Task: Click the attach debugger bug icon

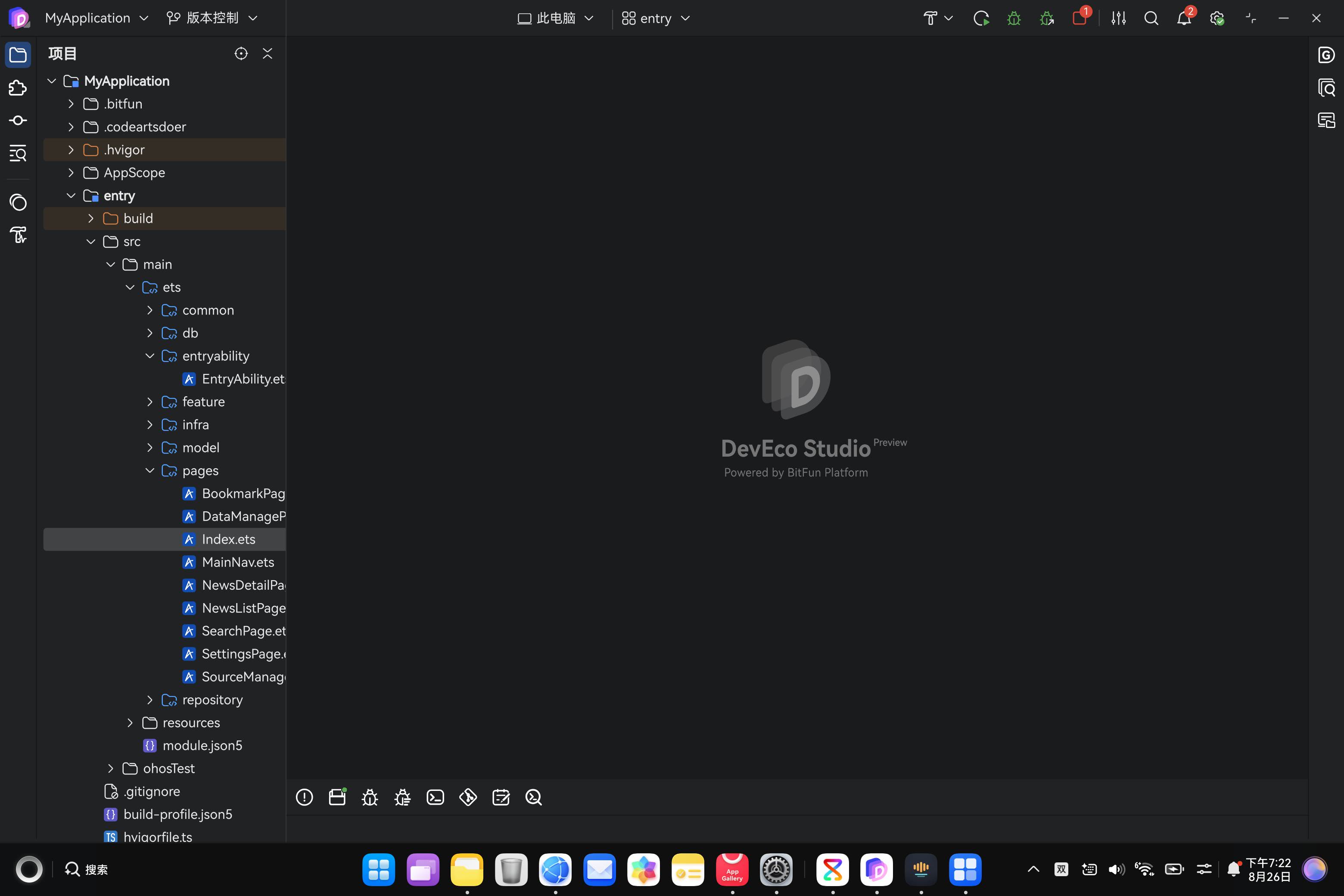Action: (1047, 18)
